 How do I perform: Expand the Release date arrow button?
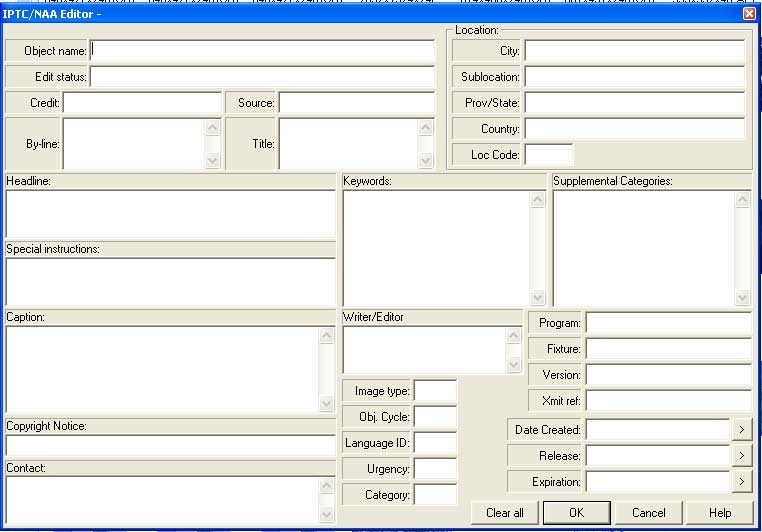(741, 456)
